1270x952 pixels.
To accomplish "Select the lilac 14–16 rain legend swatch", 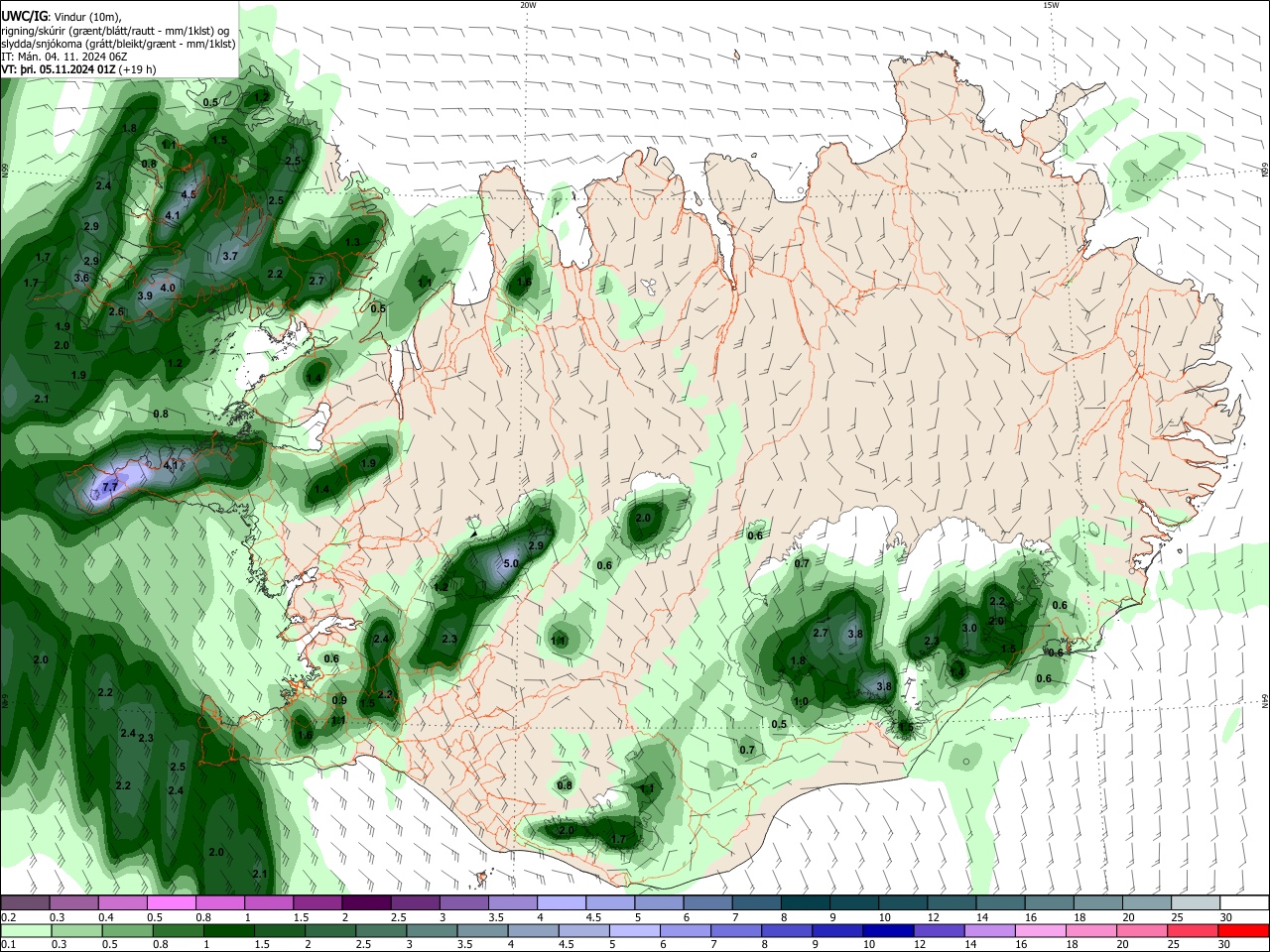I will pos(988,930).
